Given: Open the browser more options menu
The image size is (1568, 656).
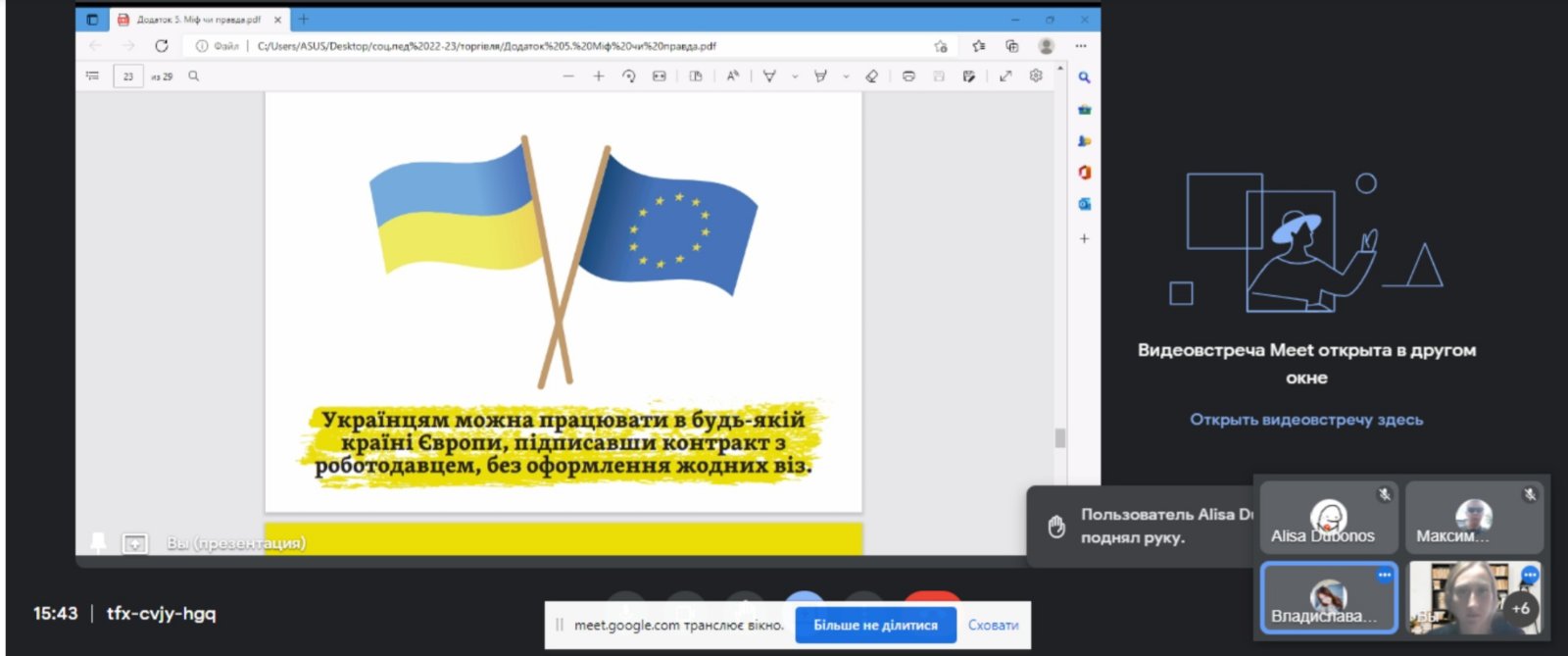Looking at the screenshot, I should (1080, 46).
